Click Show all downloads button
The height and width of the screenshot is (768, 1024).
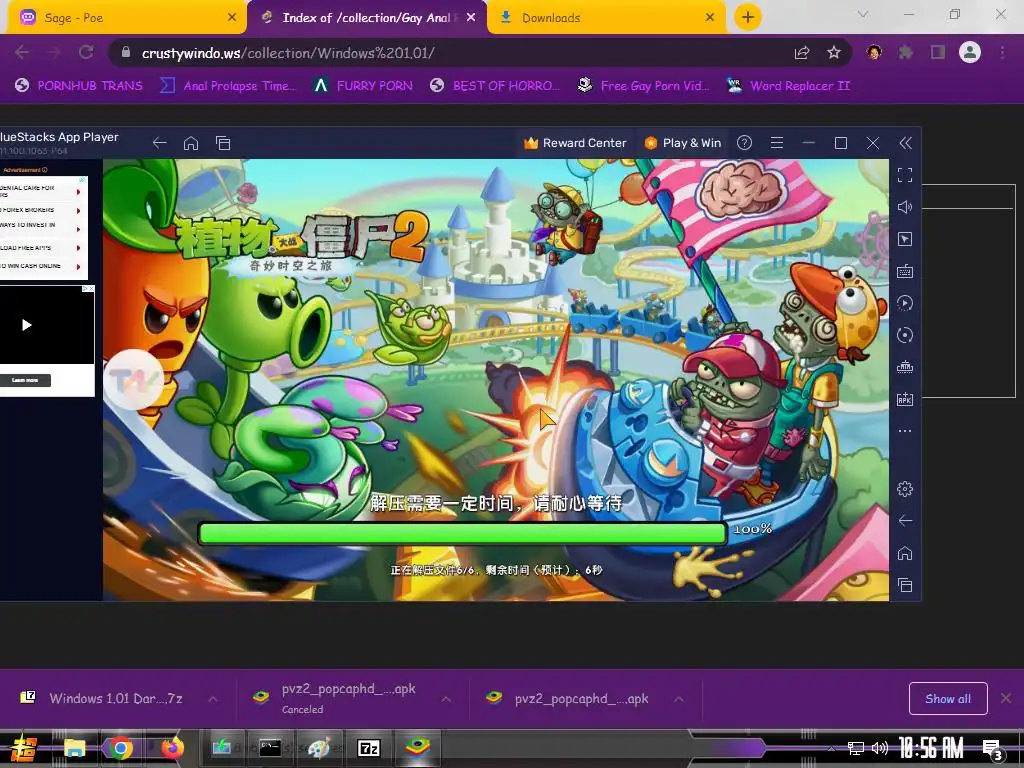click(x=948, y=699)
